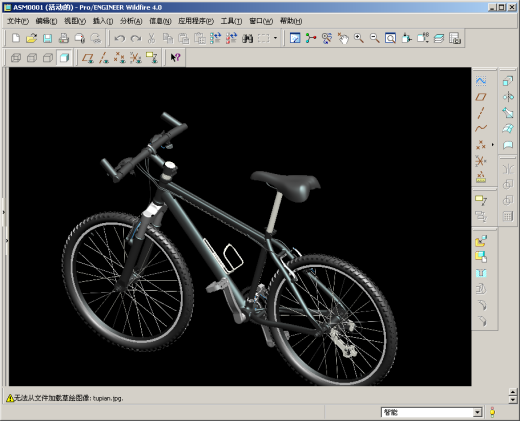Click message area scroll down arrow
Screen dimensions: 520x421
[513, 399]
